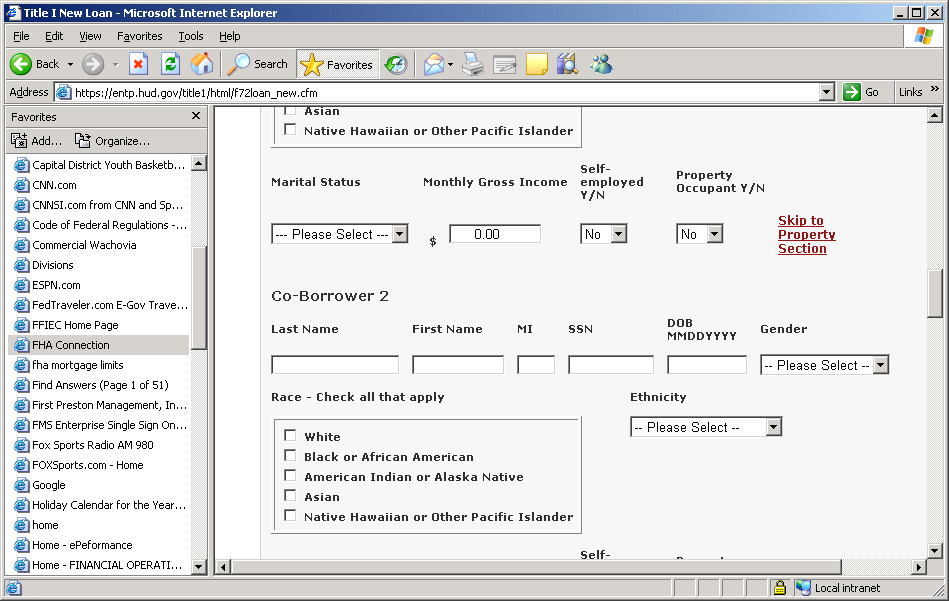Click the Stop loading toolbar icon

(x=138, y=64)
